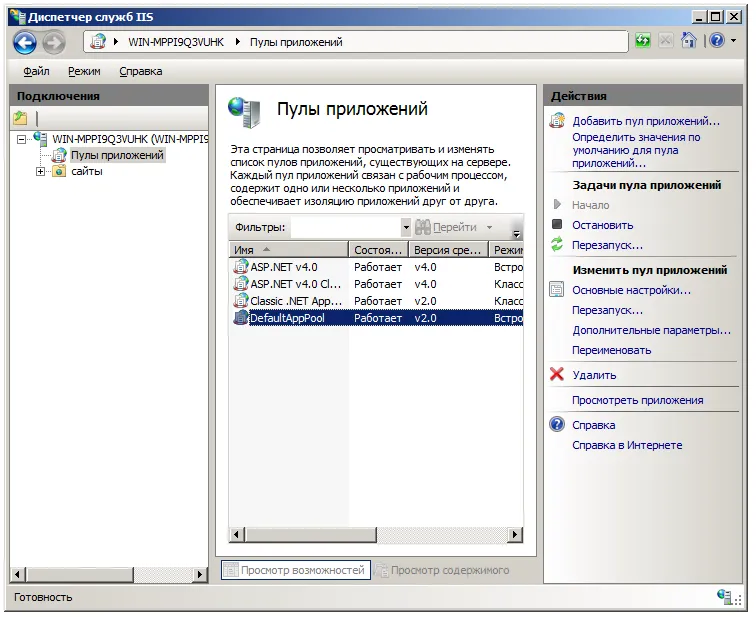Open dropdown arrow next to Перейти

489,227
